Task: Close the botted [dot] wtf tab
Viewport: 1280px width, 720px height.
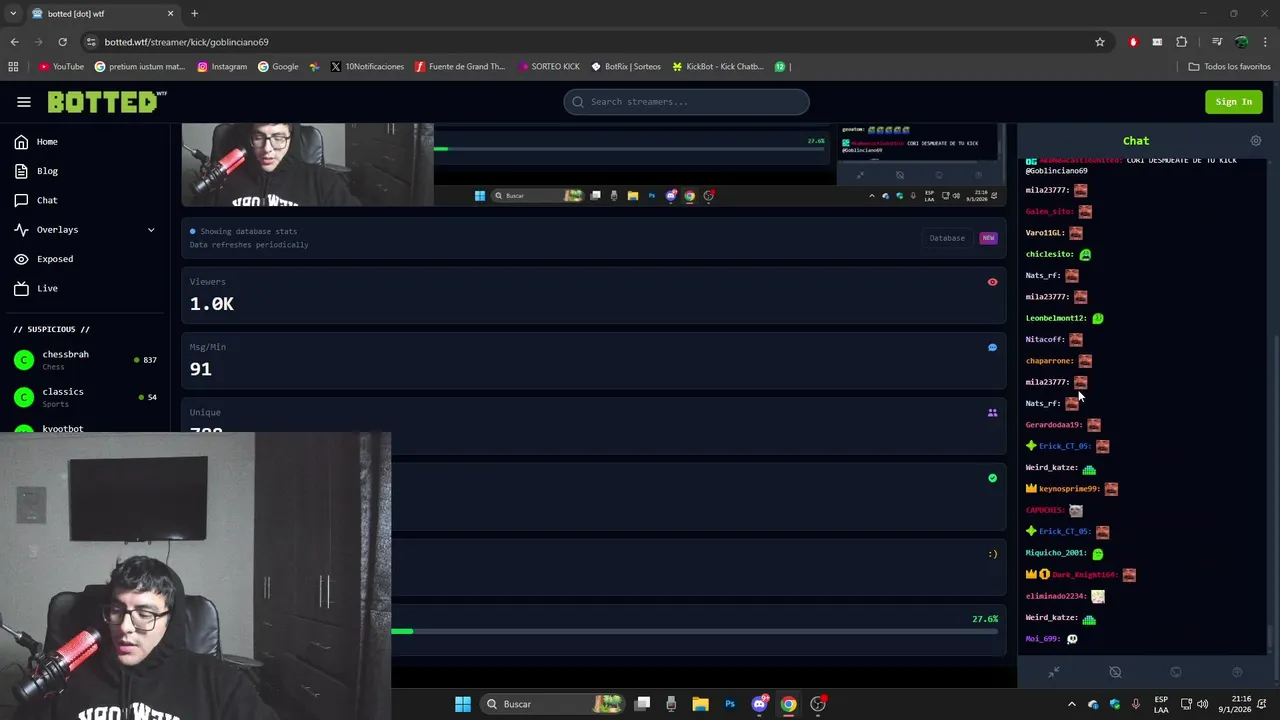Action: pos(170,14)
